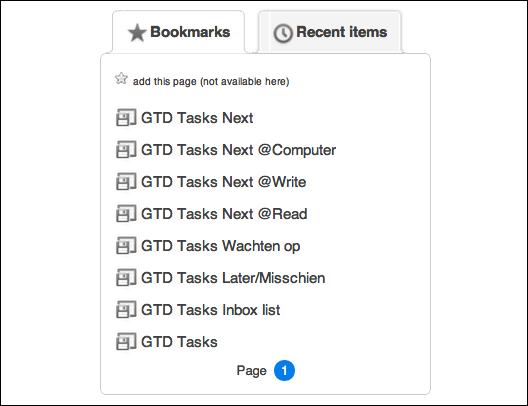This screenshot has width=528, height=406.
Task: Click the clock icon on Recent items tab
Action: [x=283, y=33]
